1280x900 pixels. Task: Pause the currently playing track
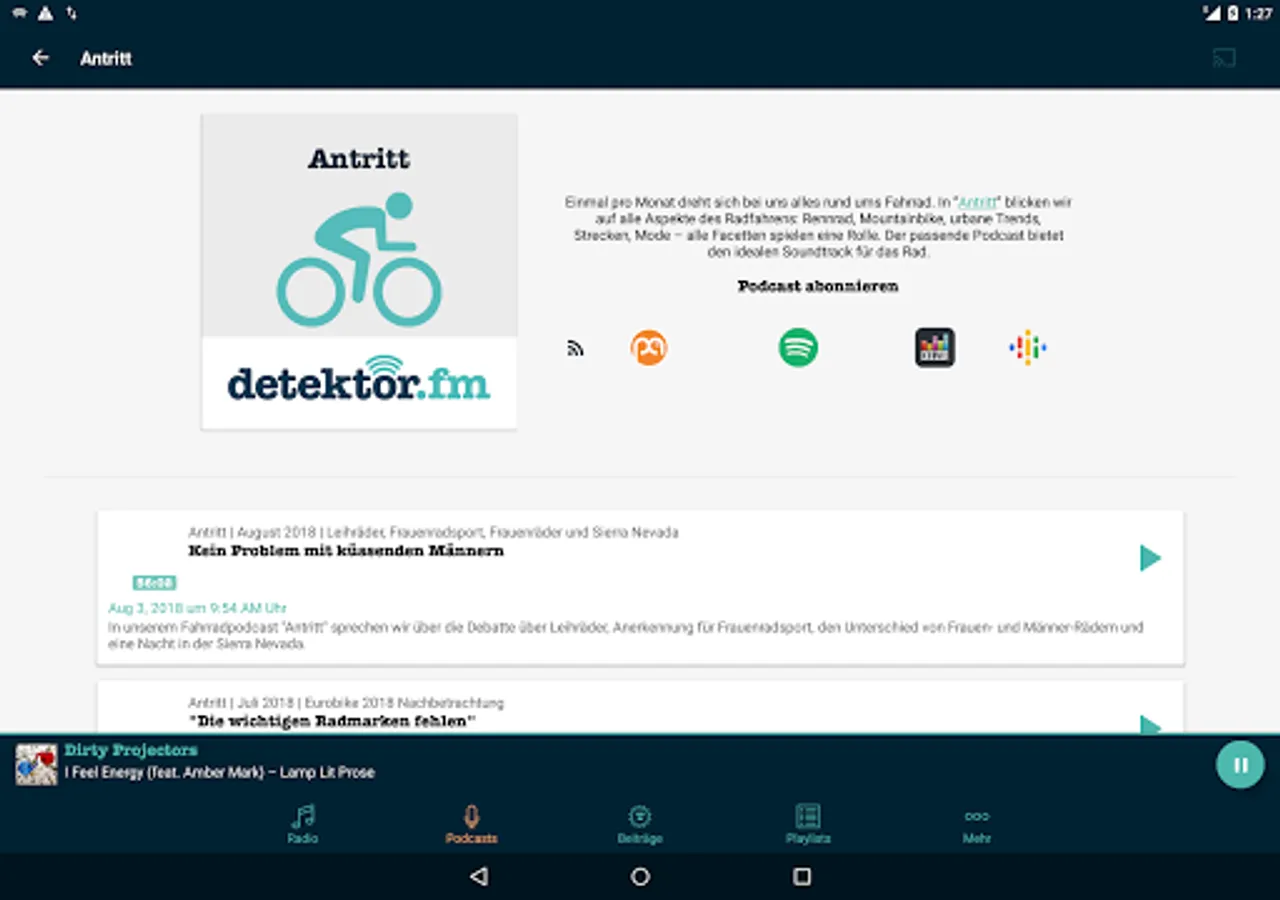tap(1240, 765)
